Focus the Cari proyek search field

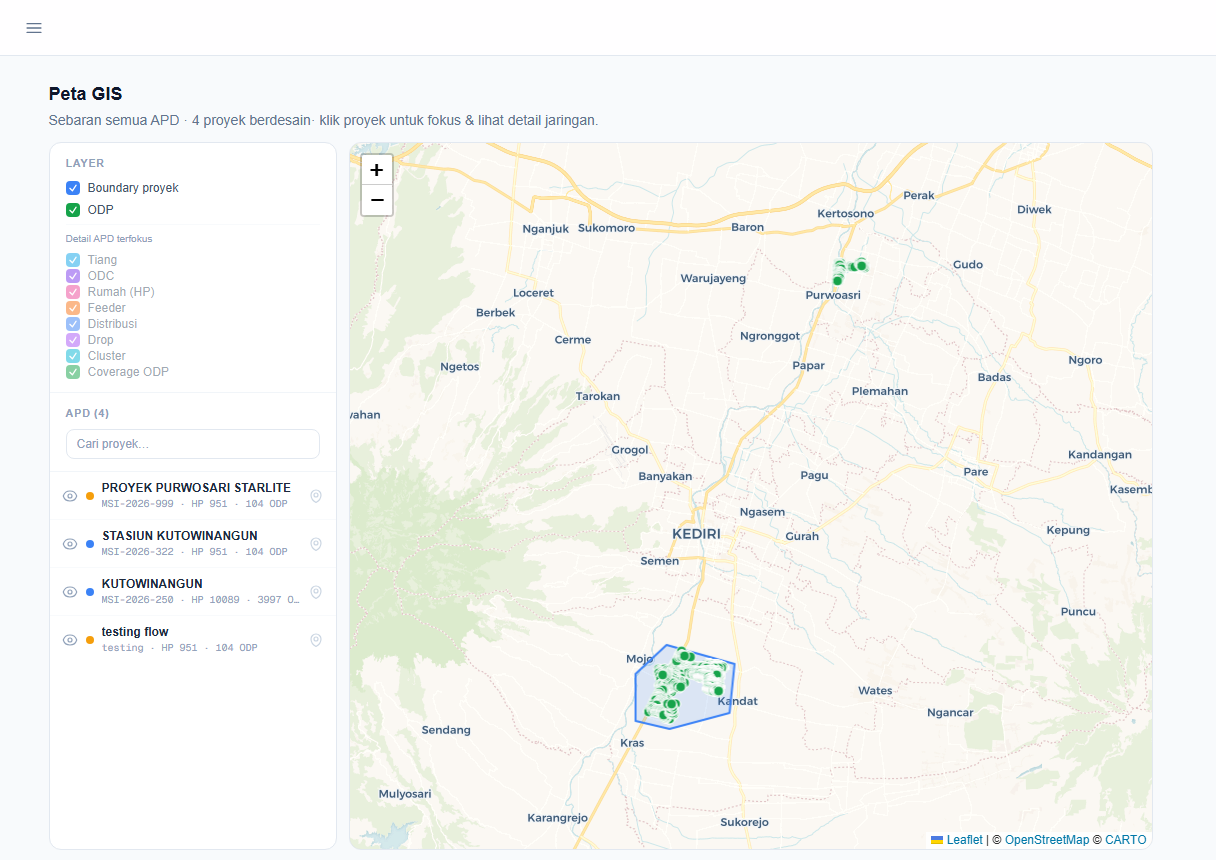click(193, 444)
